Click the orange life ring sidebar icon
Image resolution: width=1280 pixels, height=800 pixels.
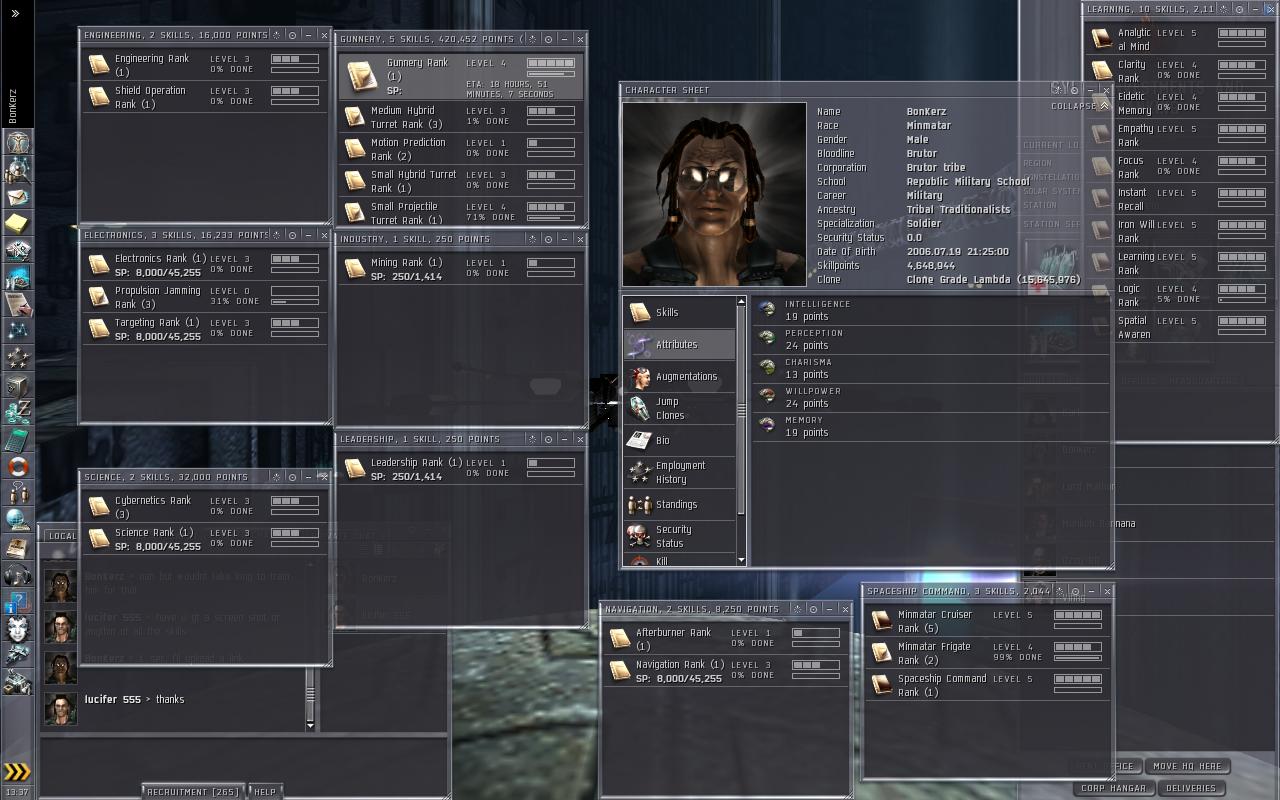[18, 466]
